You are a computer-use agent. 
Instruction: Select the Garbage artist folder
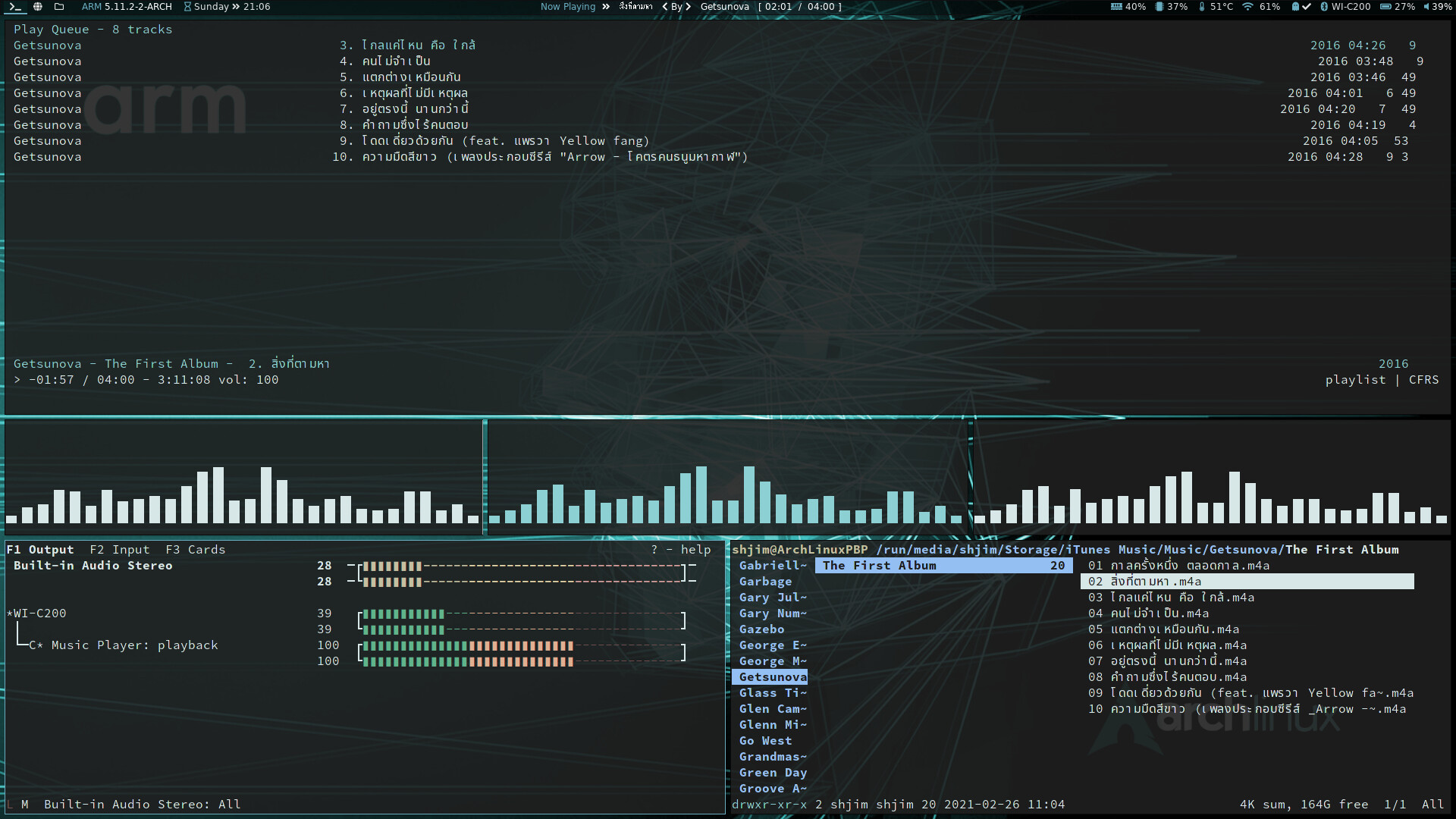tap(766, 582)
